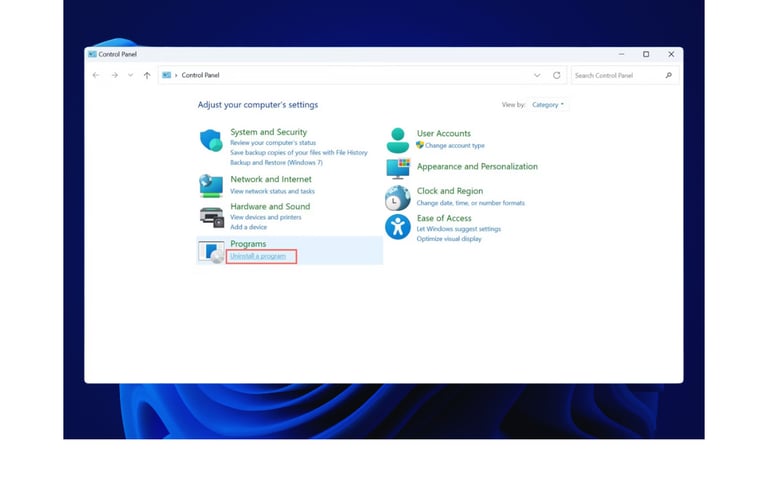
Task: Go forward with the forward arrow
Action: point(115,75)
